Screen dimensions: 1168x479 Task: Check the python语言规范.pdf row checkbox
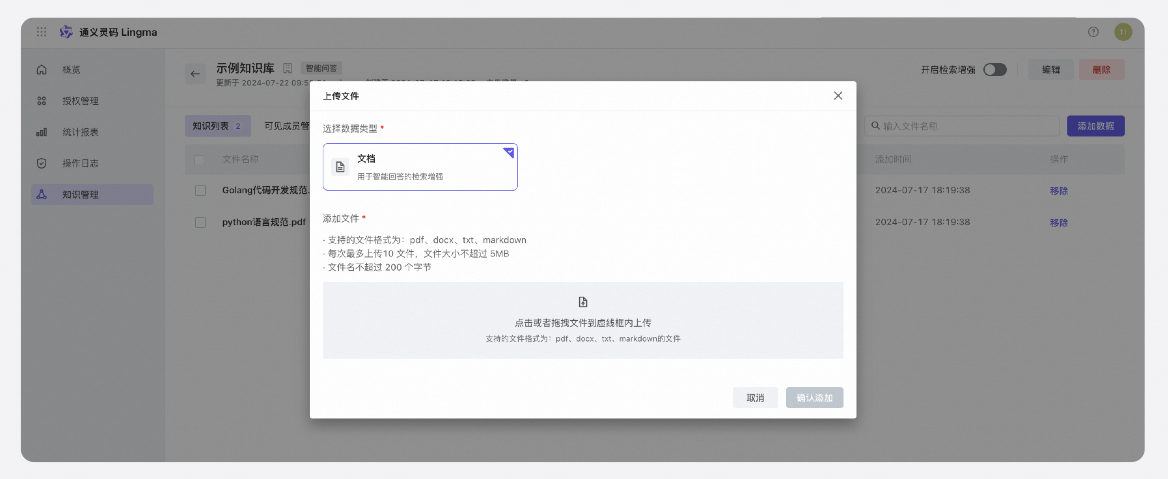200,222
